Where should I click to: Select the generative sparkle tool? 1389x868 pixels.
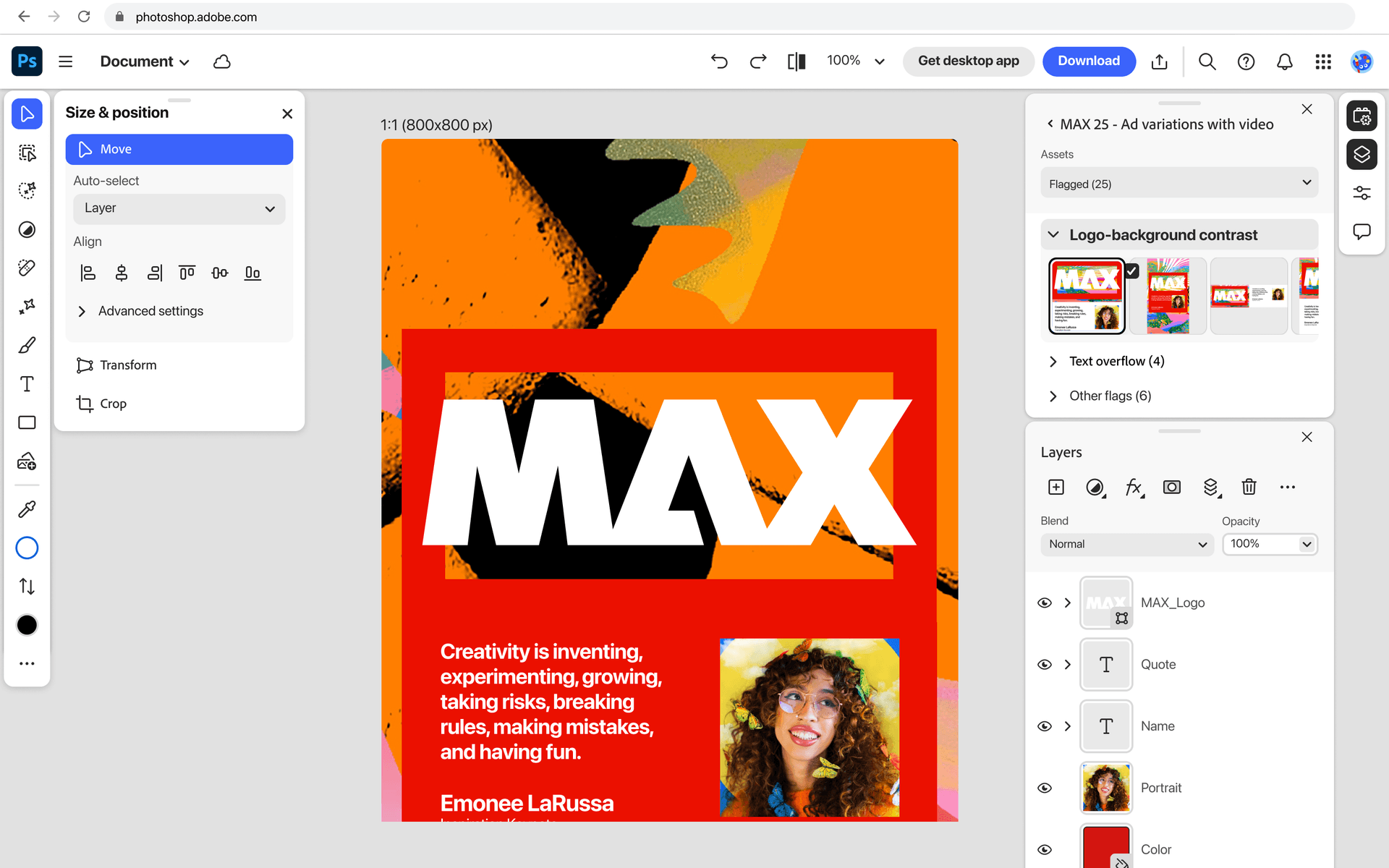(x=27, y=307)
